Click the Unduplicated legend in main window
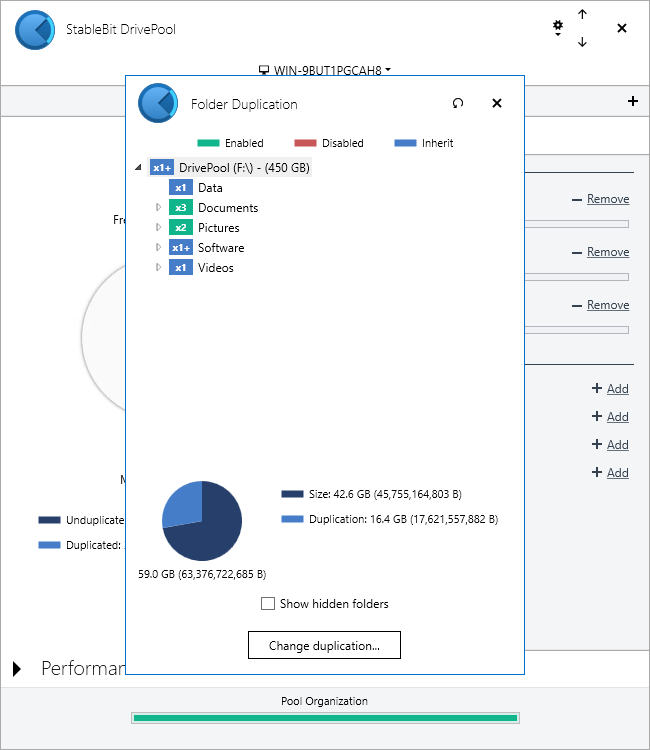This screenshot has width=650, height=750. pyautogui.click(x=81, y=520)
